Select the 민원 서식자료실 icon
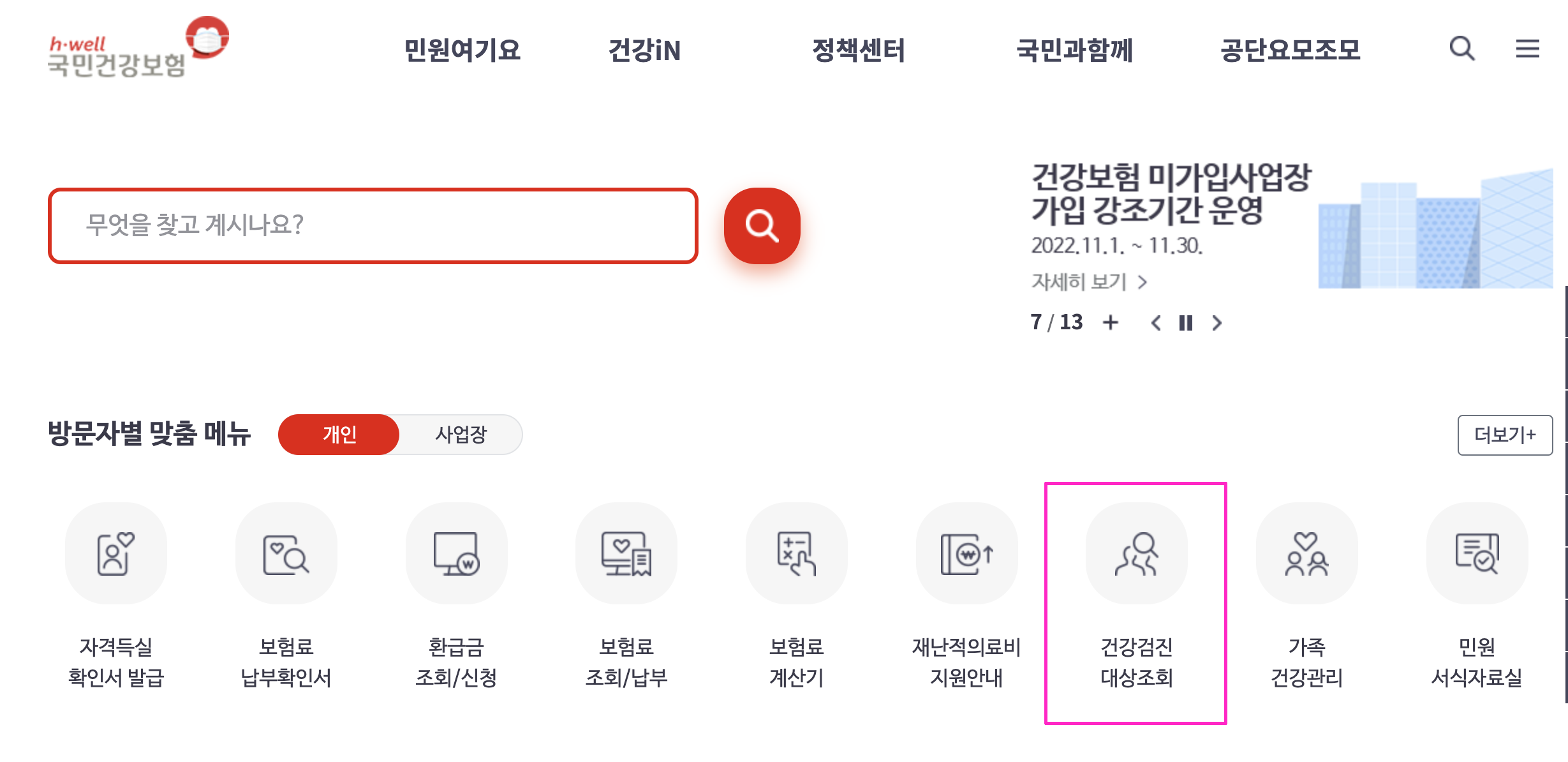The height and width of the screenshot is (762, 1568). tap(1476, 554)
